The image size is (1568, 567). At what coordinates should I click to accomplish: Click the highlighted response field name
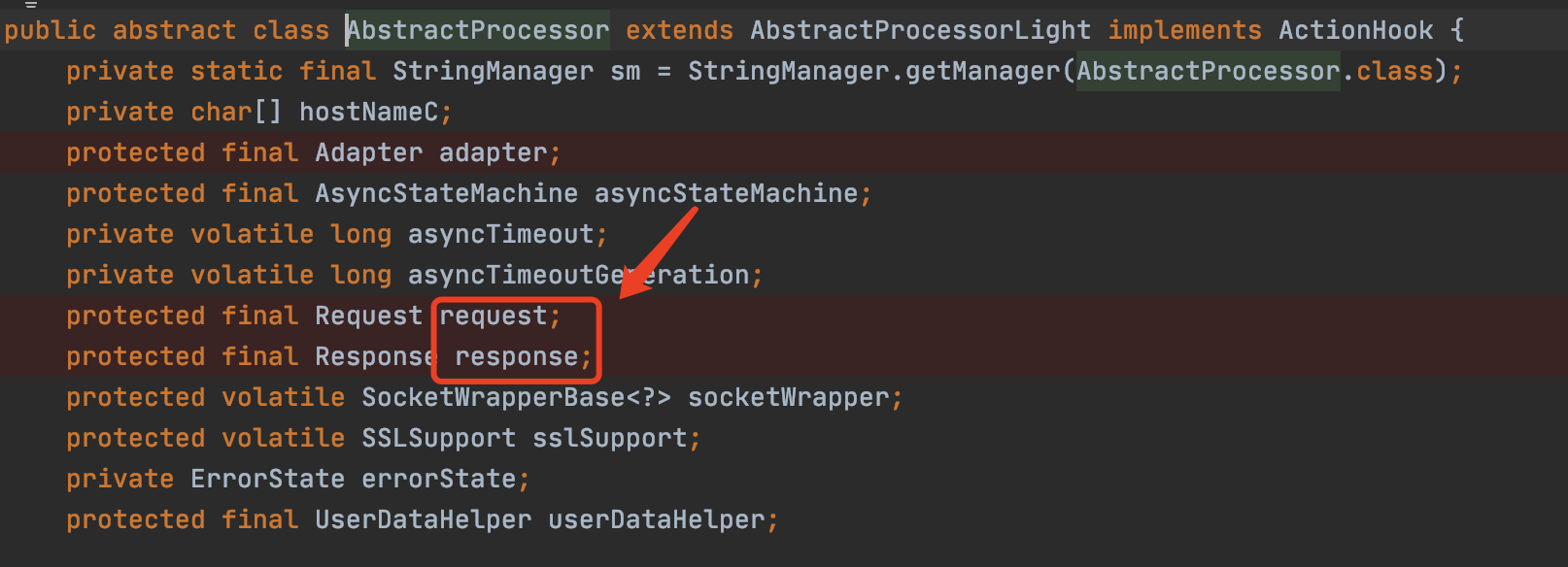tap(516, 357)
